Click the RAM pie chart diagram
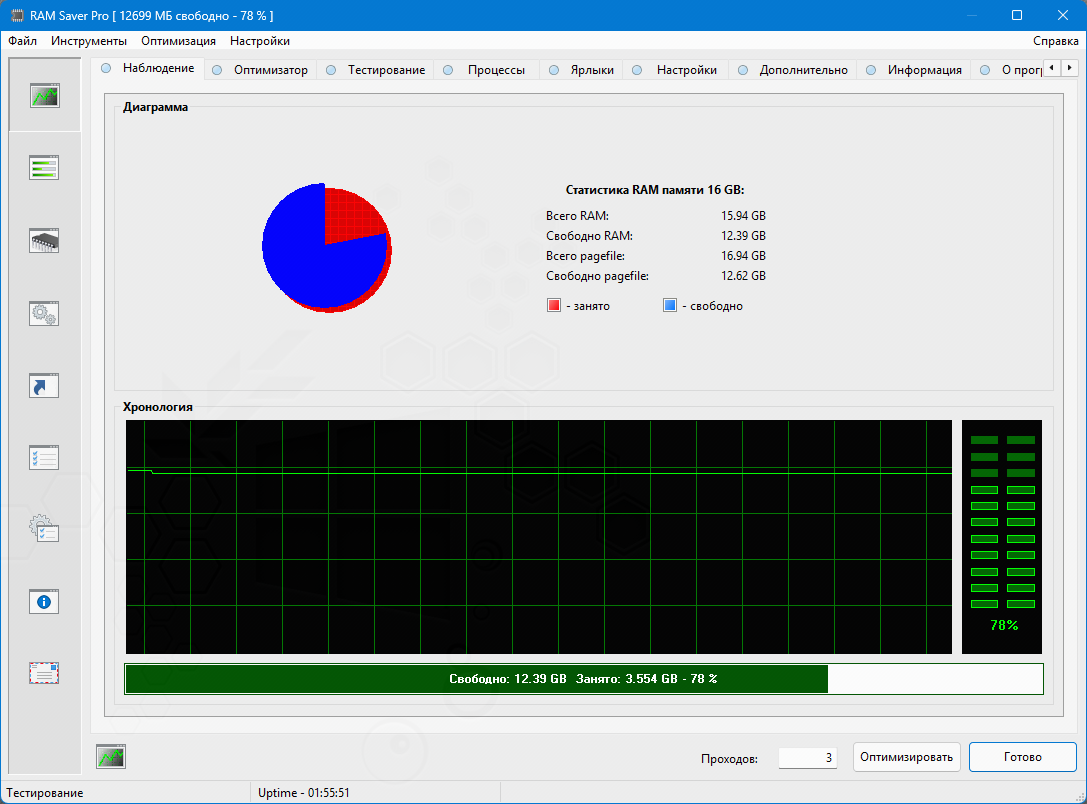 [327, 247]
